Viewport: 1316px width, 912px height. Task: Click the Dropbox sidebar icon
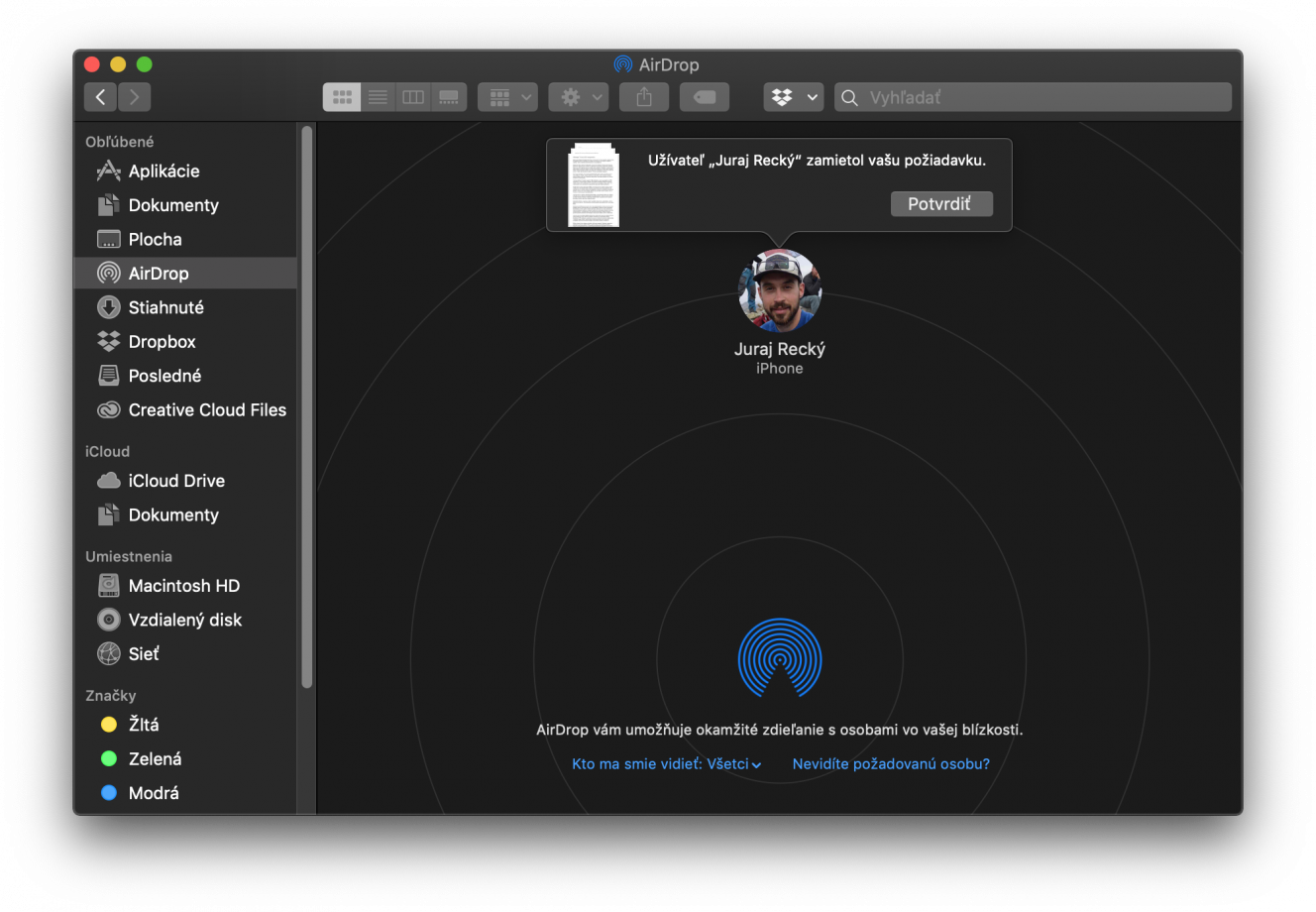click(x=108, y=341)
